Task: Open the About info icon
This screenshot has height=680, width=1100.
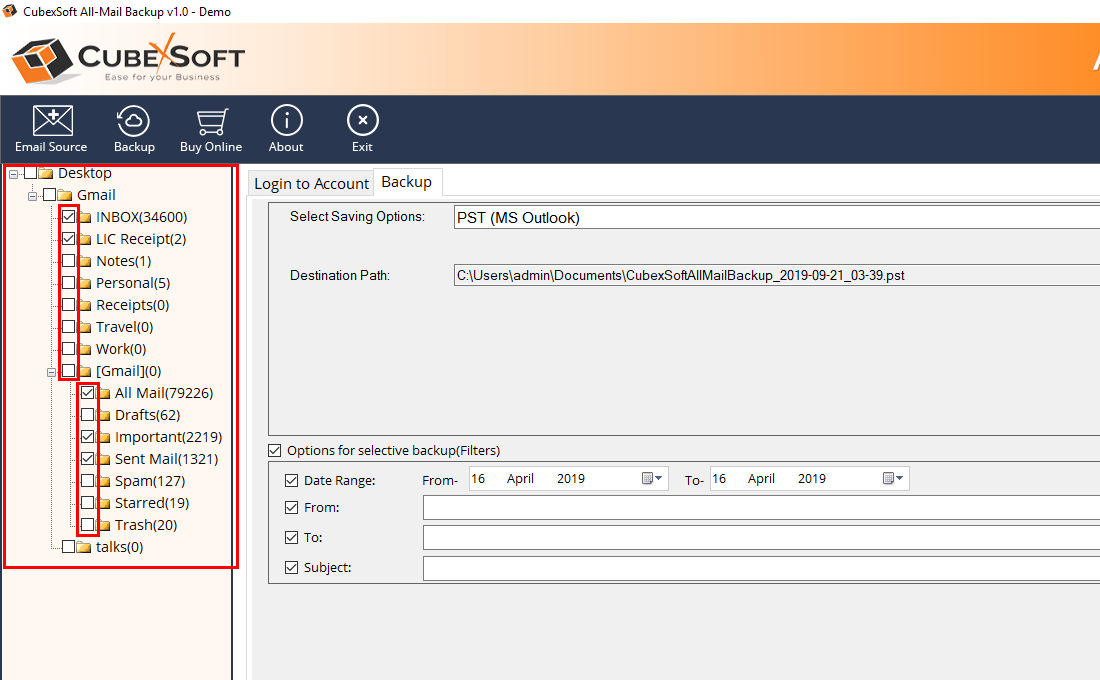Action: pyautogui.click(x=286, y=122)
